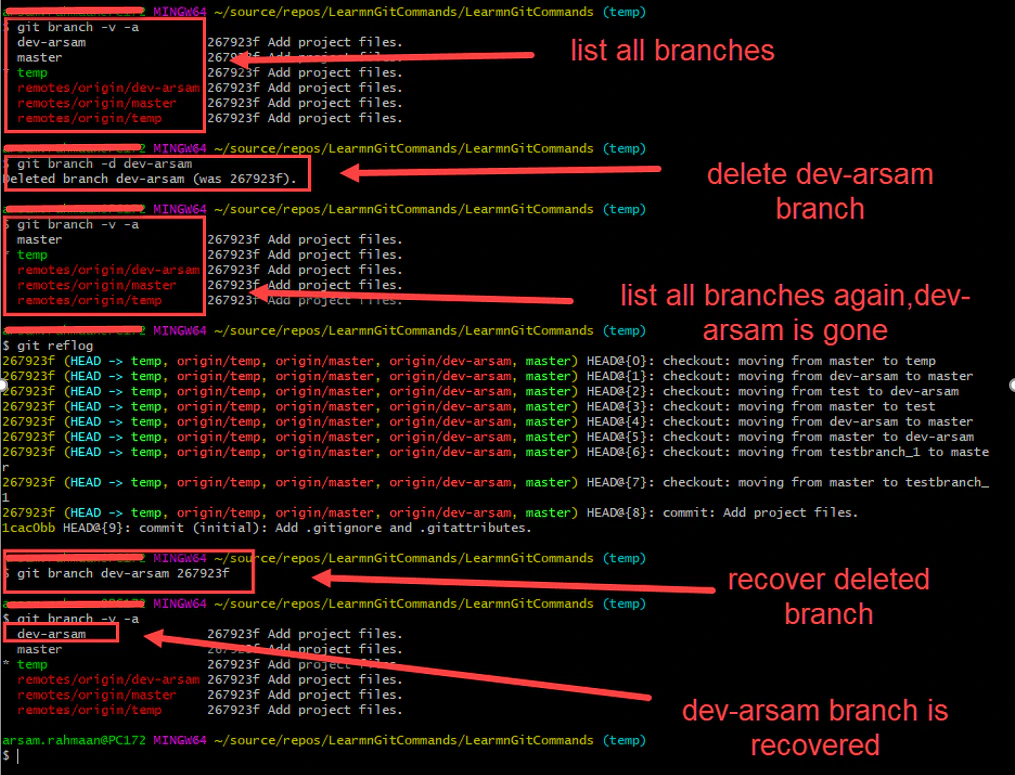Click the git branch -d dev-arsam command
1015x775 pixels.
[97, 163]
